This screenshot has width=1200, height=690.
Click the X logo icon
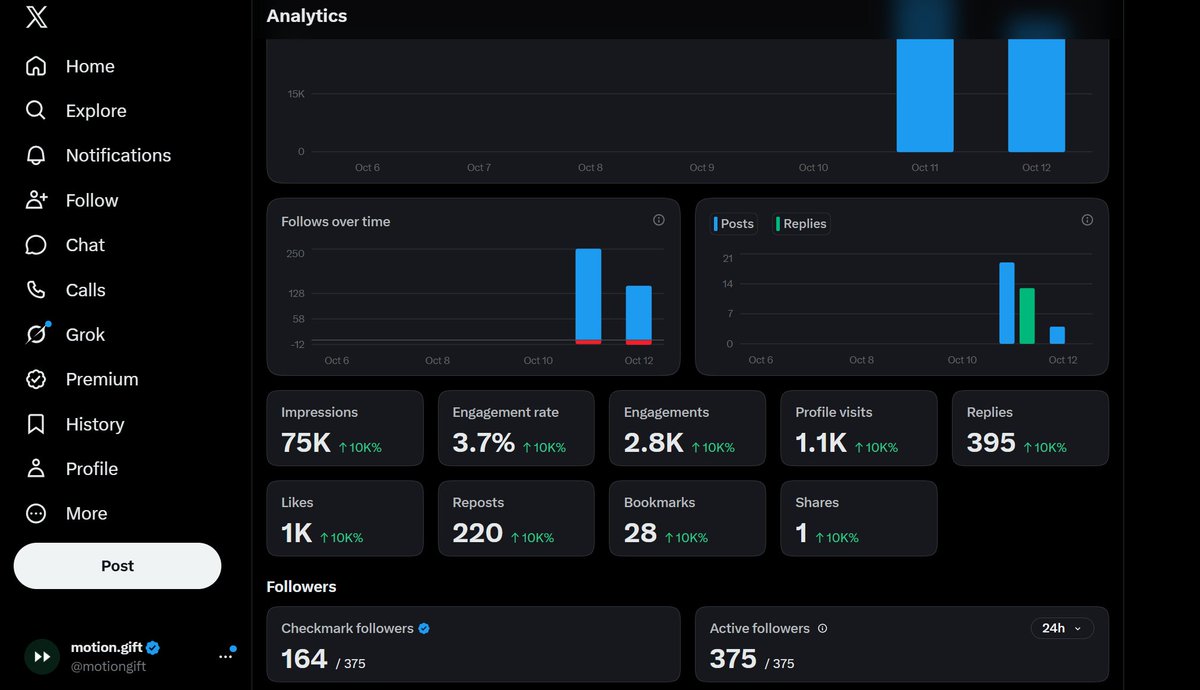36,17
